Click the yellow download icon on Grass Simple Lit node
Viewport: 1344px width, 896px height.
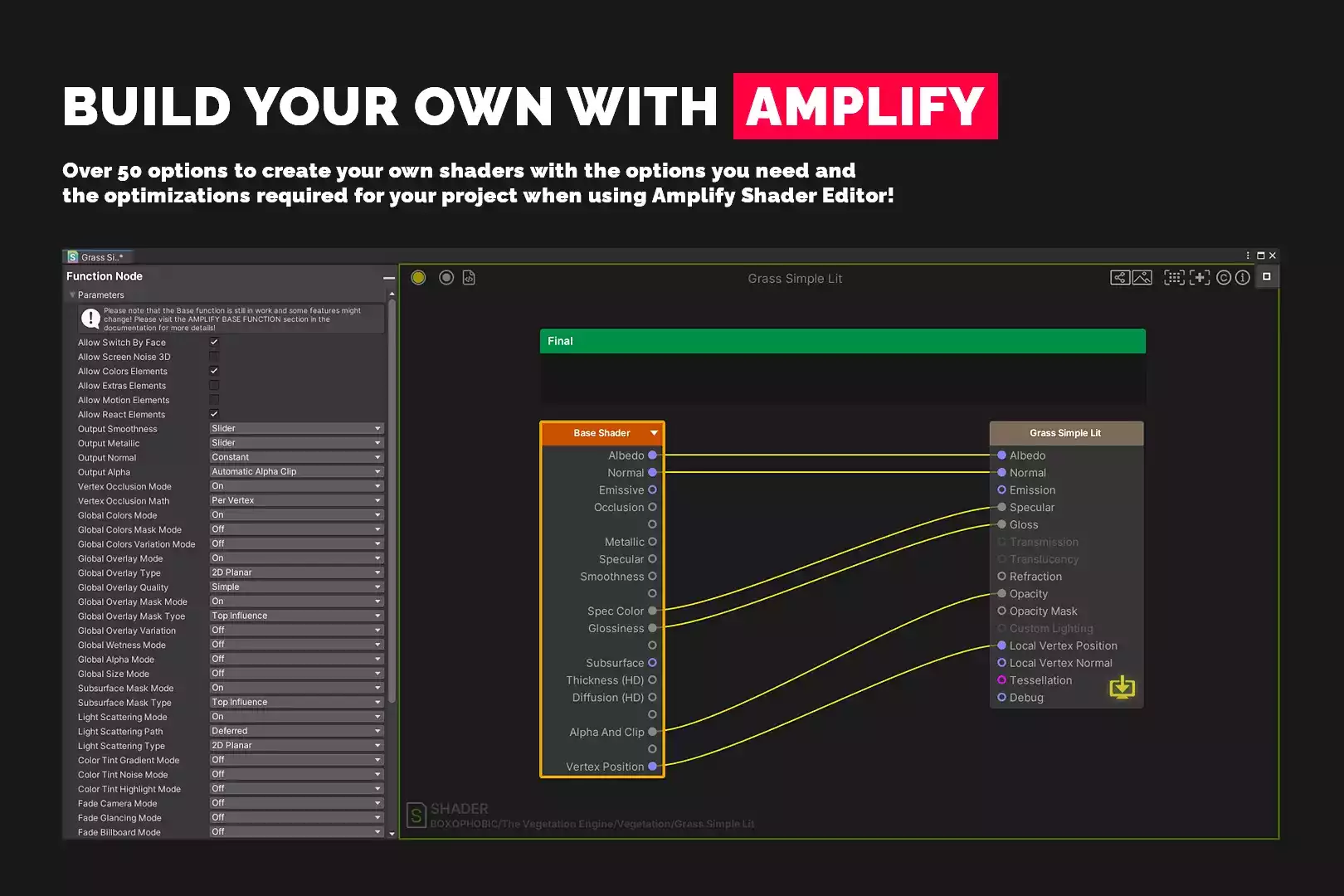(x=1122, y=688)
